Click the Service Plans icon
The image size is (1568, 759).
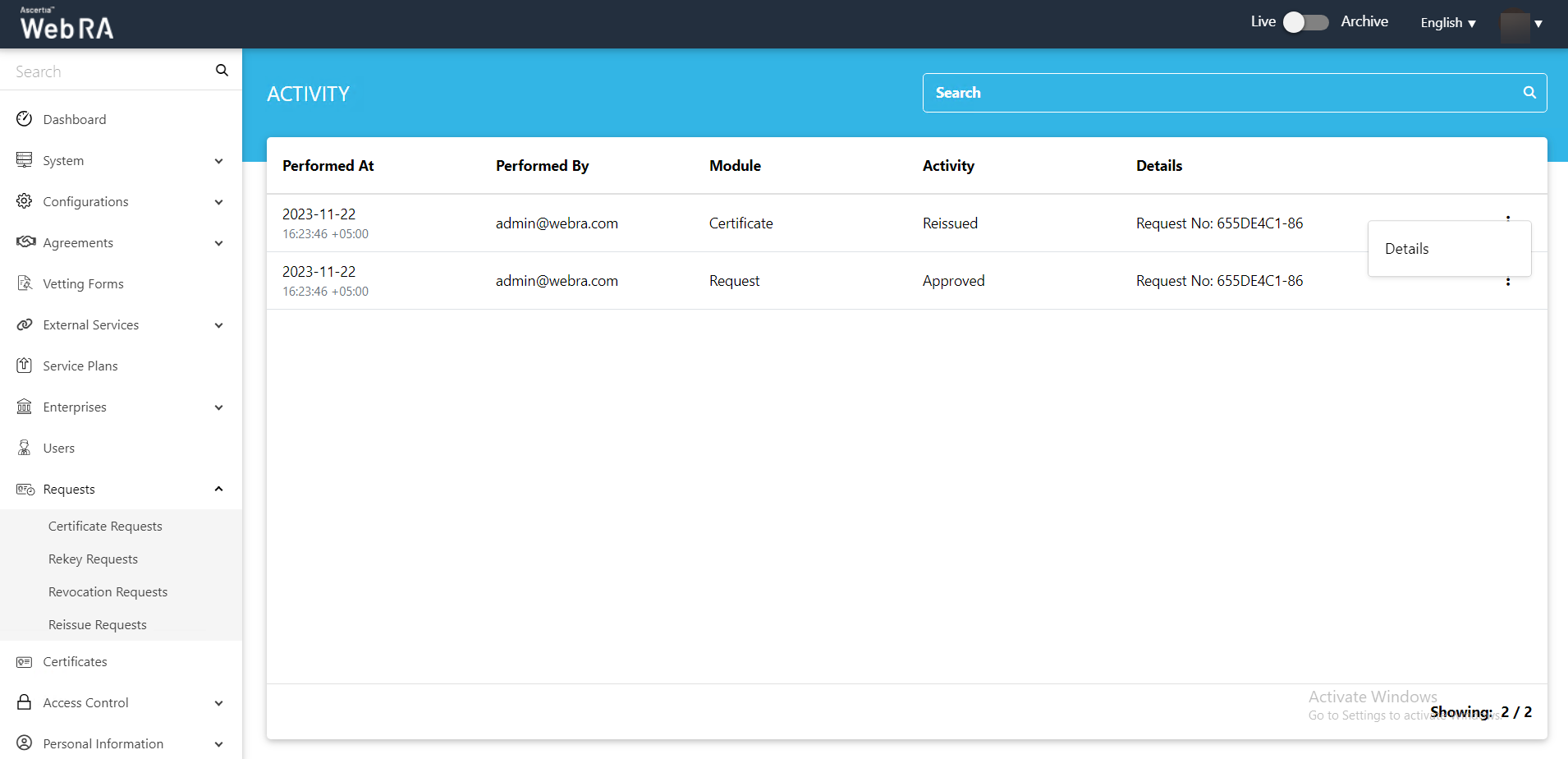(25, 366)
